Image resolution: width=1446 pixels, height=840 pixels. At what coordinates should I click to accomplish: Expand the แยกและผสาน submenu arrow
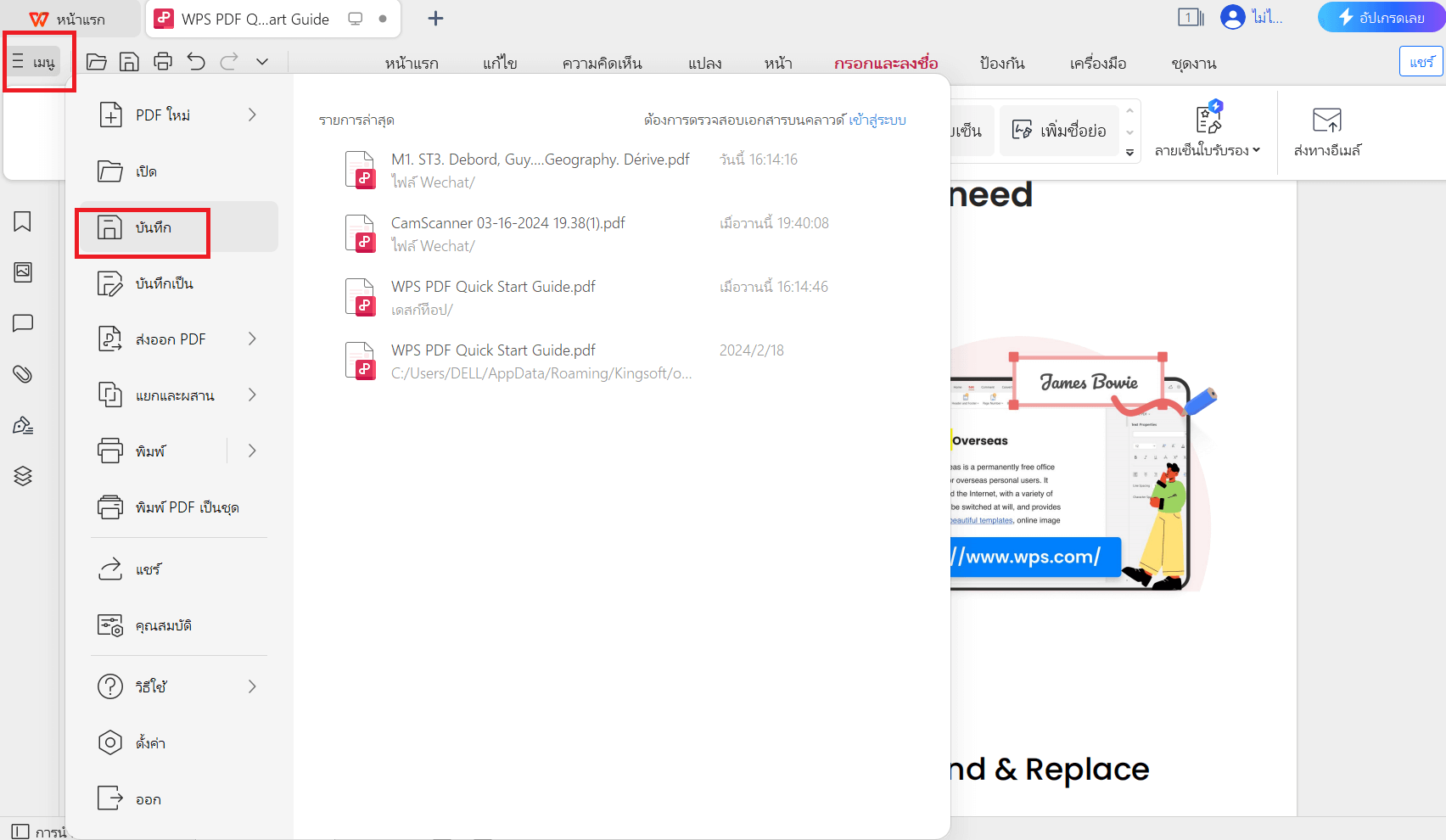[252, 395]
